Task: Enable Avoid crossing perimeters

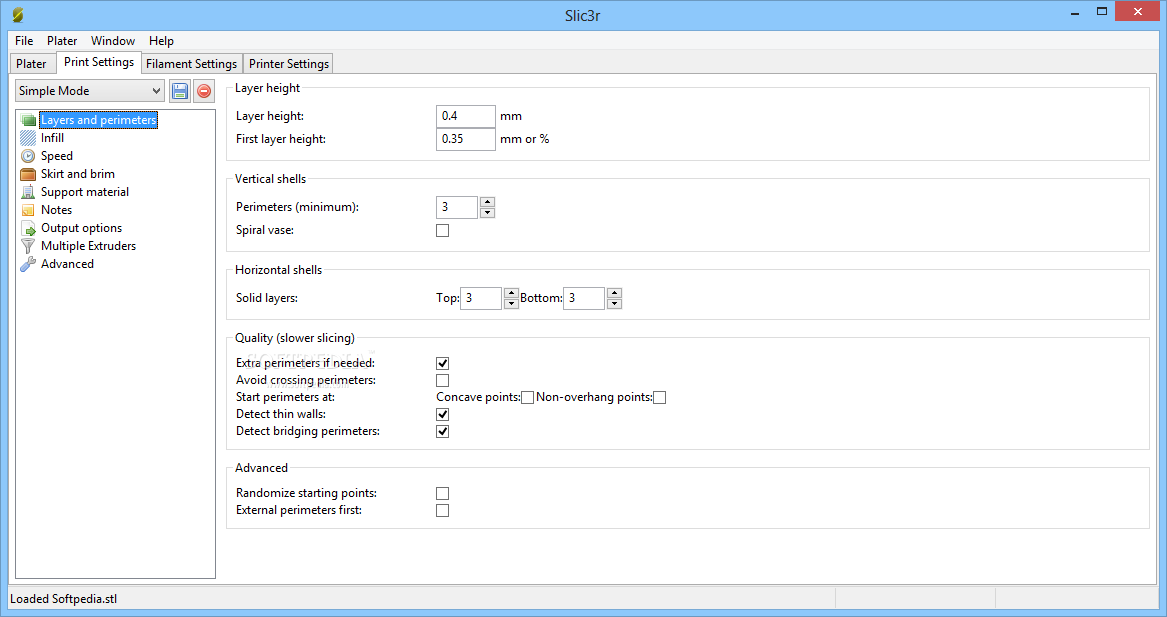Action: 442,380
